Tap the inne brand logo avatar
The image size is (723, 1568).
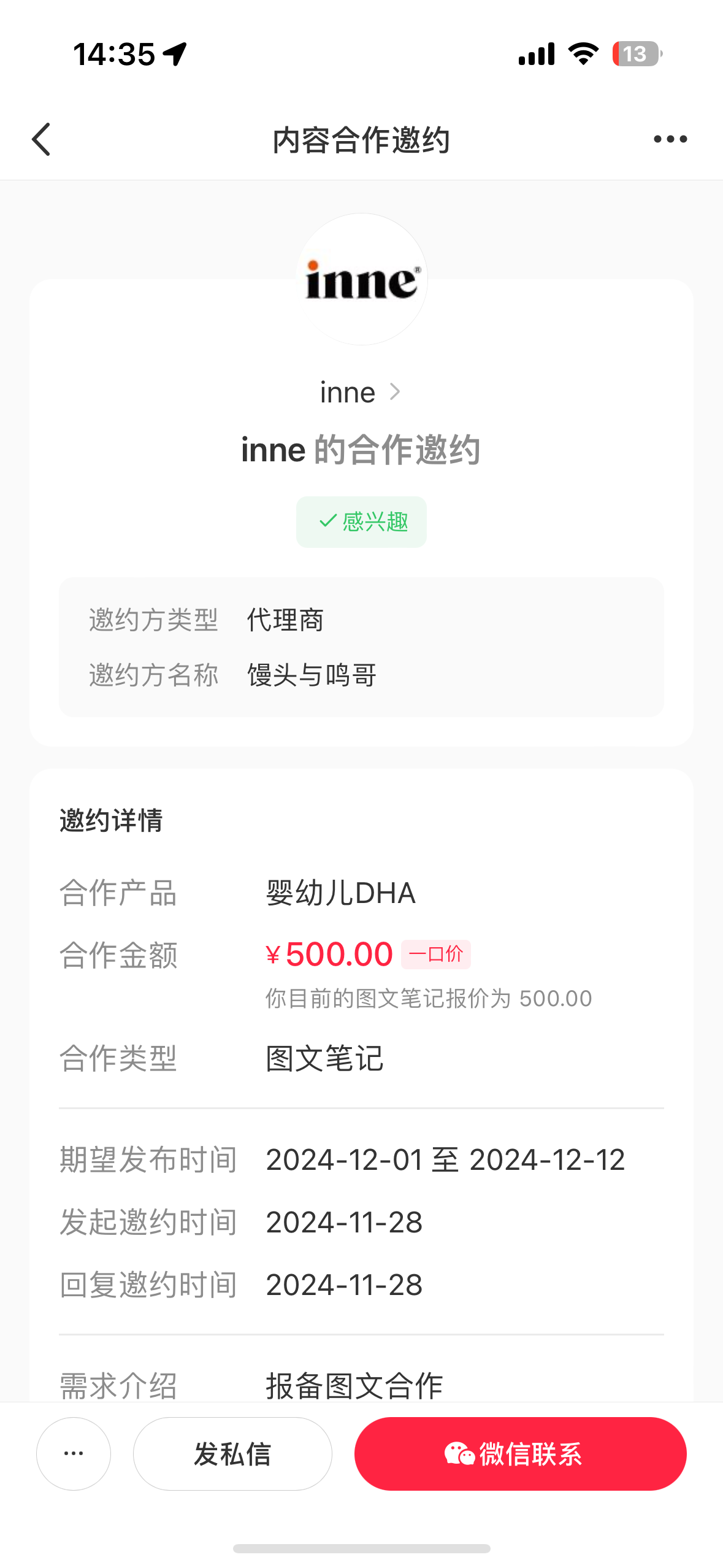click(x=362, y=280)
